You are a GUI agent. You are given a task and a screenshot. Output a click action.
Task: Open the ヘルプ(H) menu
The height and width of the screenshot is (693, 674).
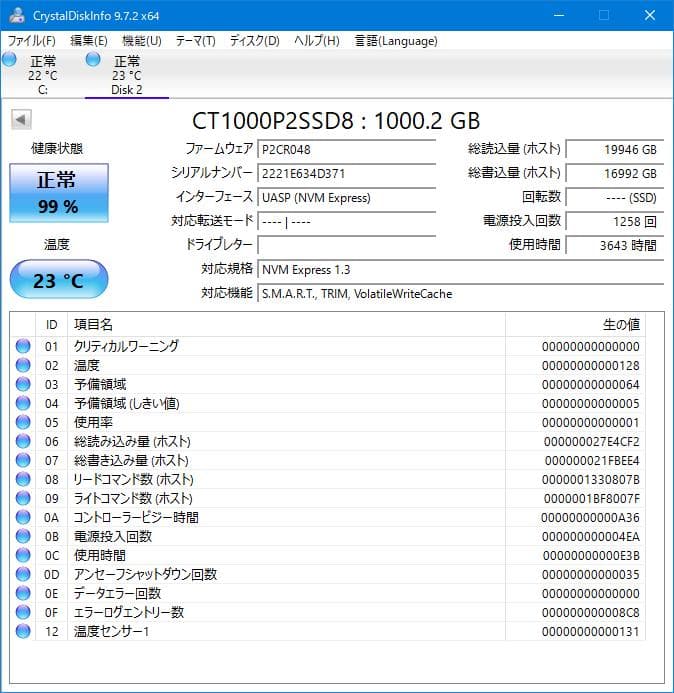[317, 41]
